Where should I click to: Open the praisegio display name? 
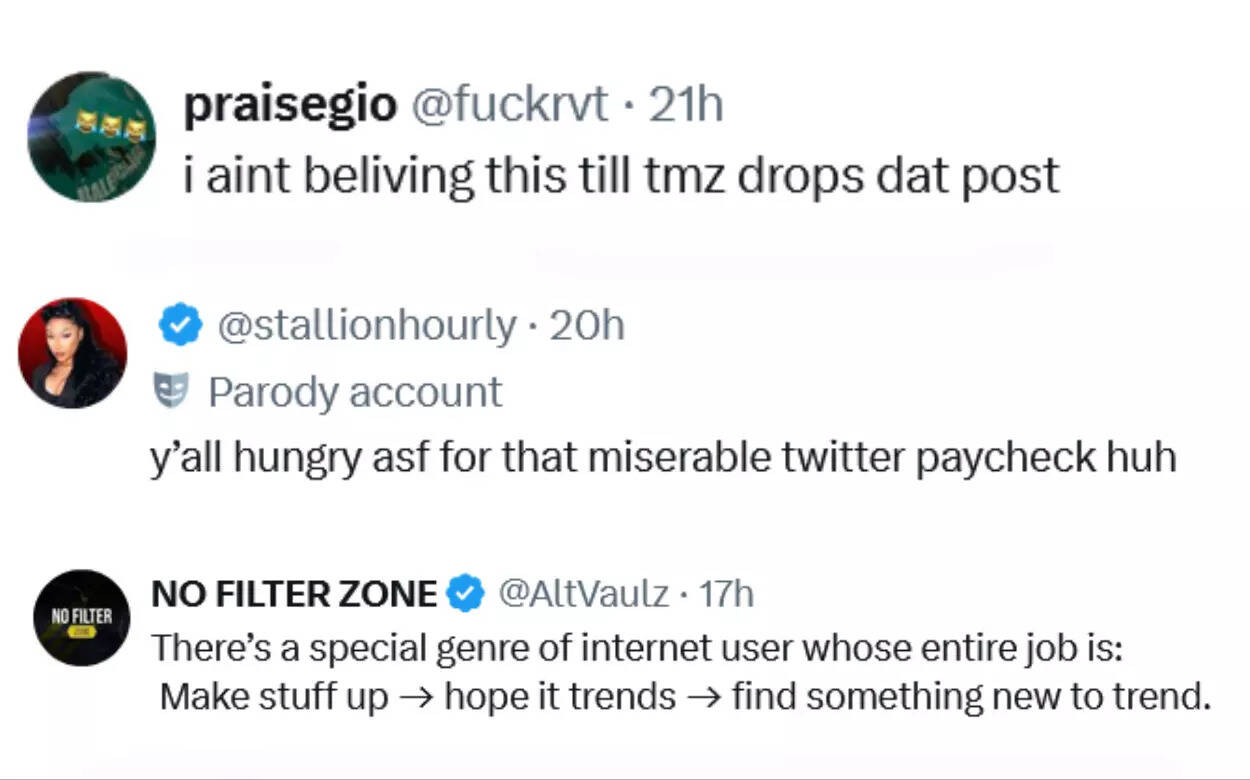(x=289, y=105)
